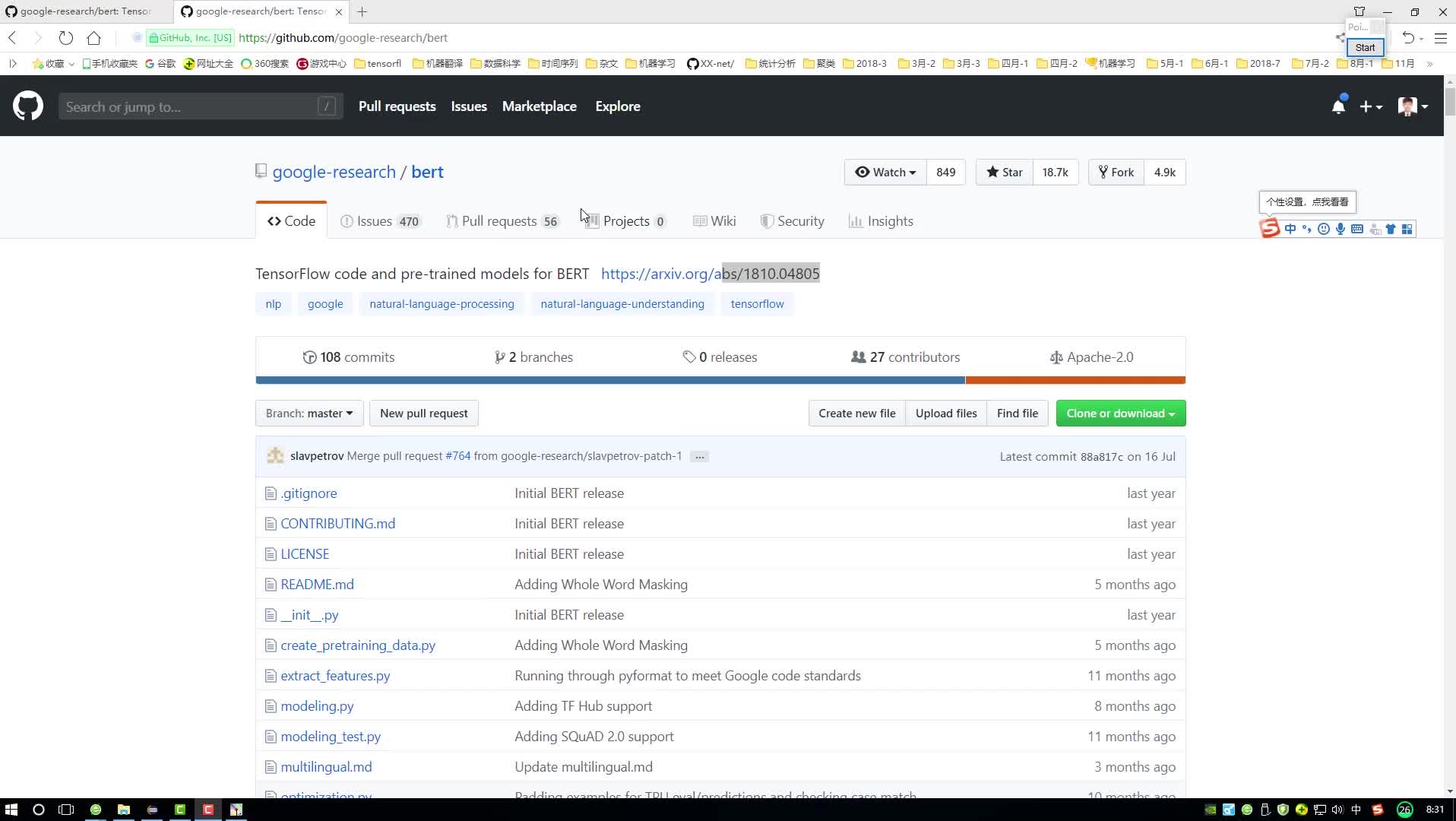This screenshot has height=821, width=1456.
Task: Fork the bert repository
Action: (x=1116, y=173)
